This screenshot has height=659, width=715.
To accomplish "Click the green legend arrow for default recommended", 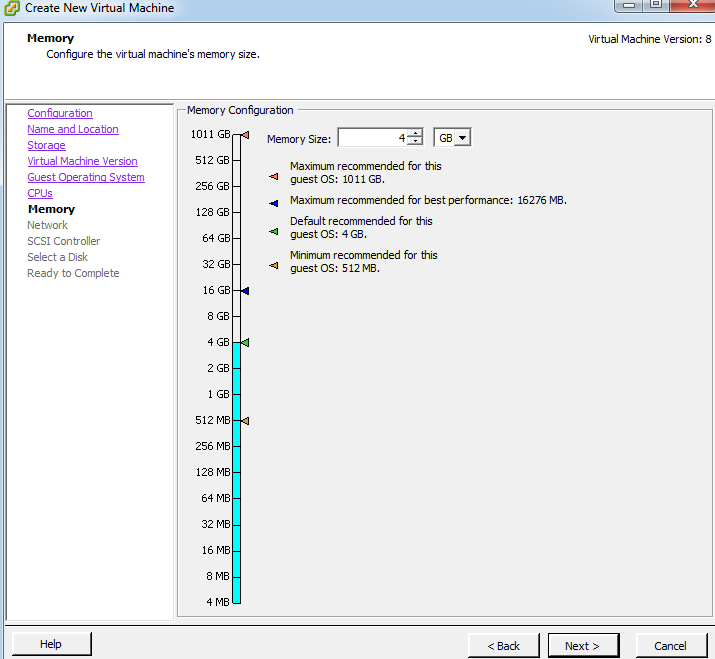I will (x=274, y=232).
